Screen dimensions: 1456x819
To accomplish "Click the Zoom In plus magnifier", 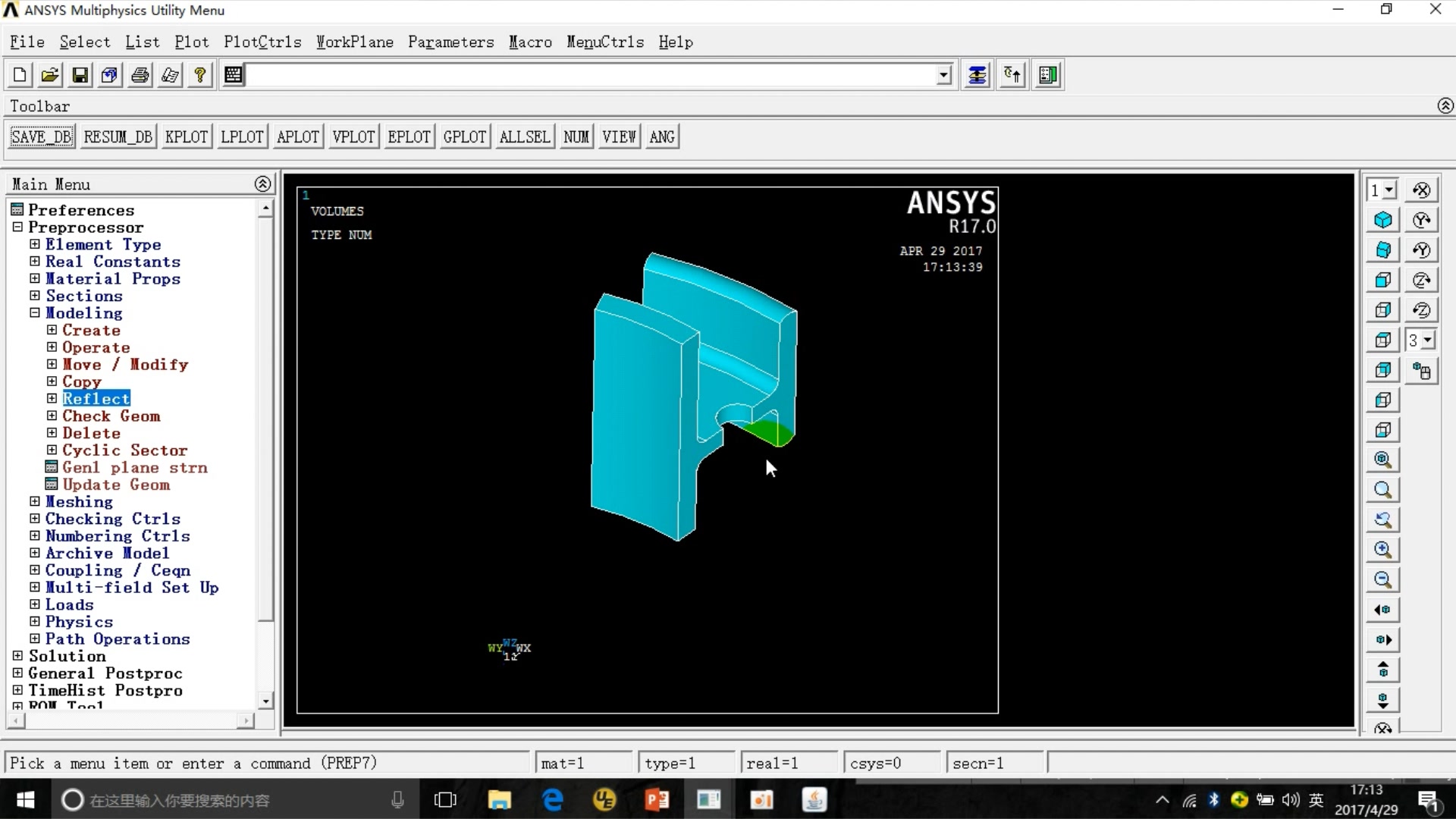I will (x=1382, y=550).
